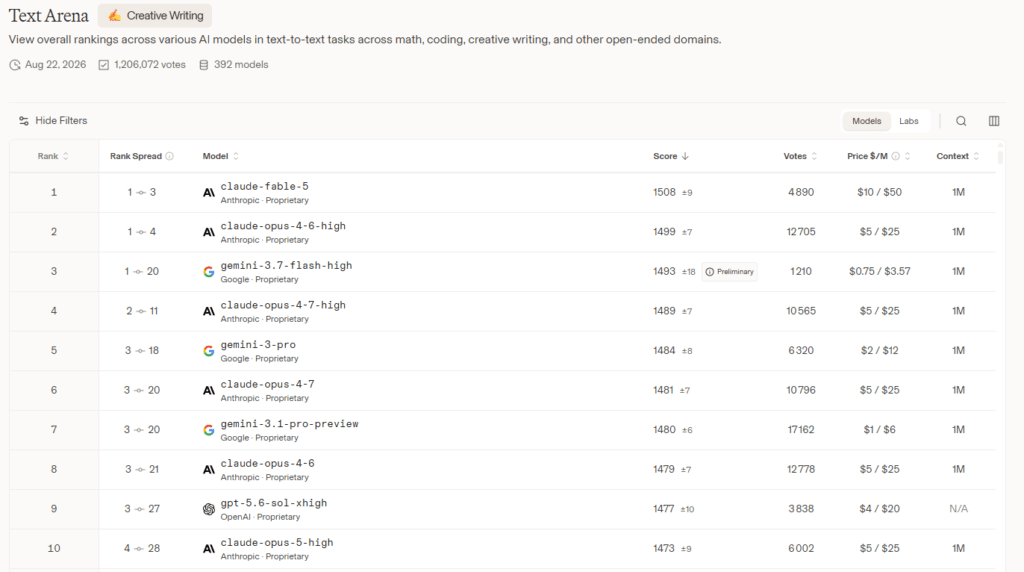
Task: Click the $1 / $6 price cell
Action: coord(879,430)
